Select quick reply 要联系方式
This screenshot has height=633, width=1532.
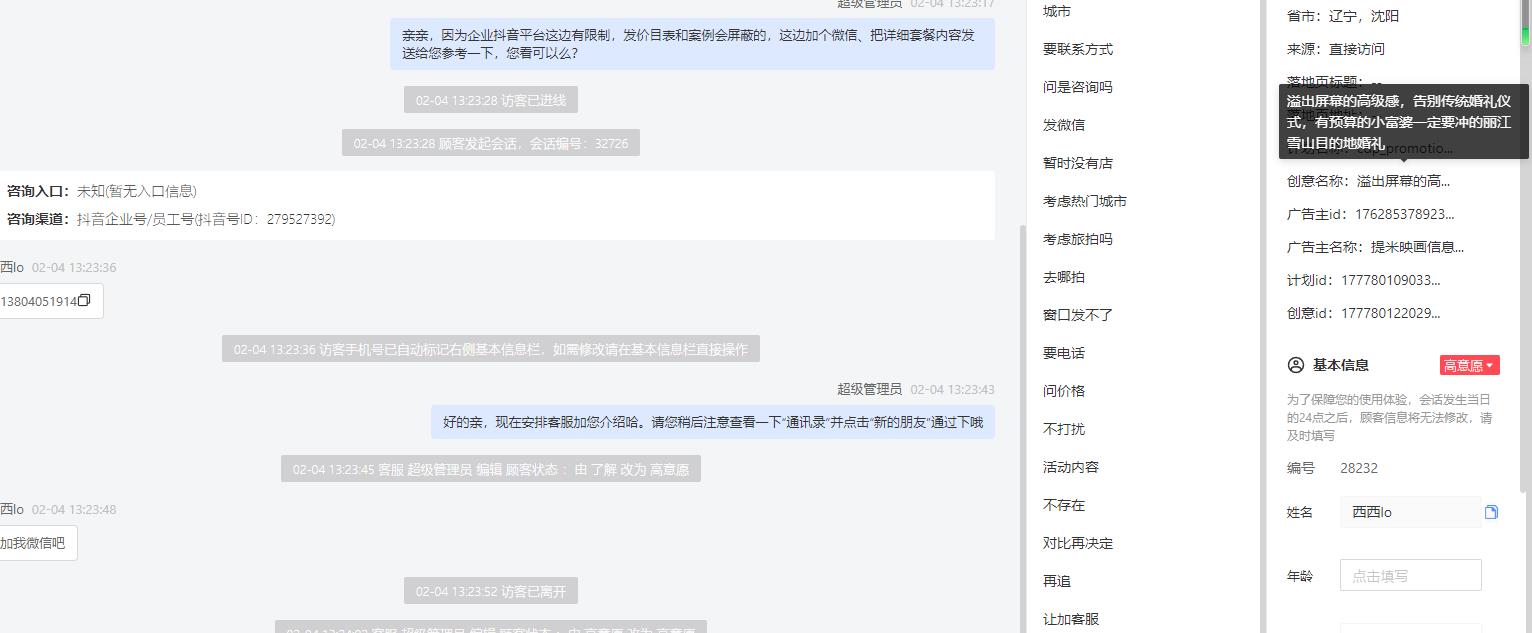(1078, 49)
